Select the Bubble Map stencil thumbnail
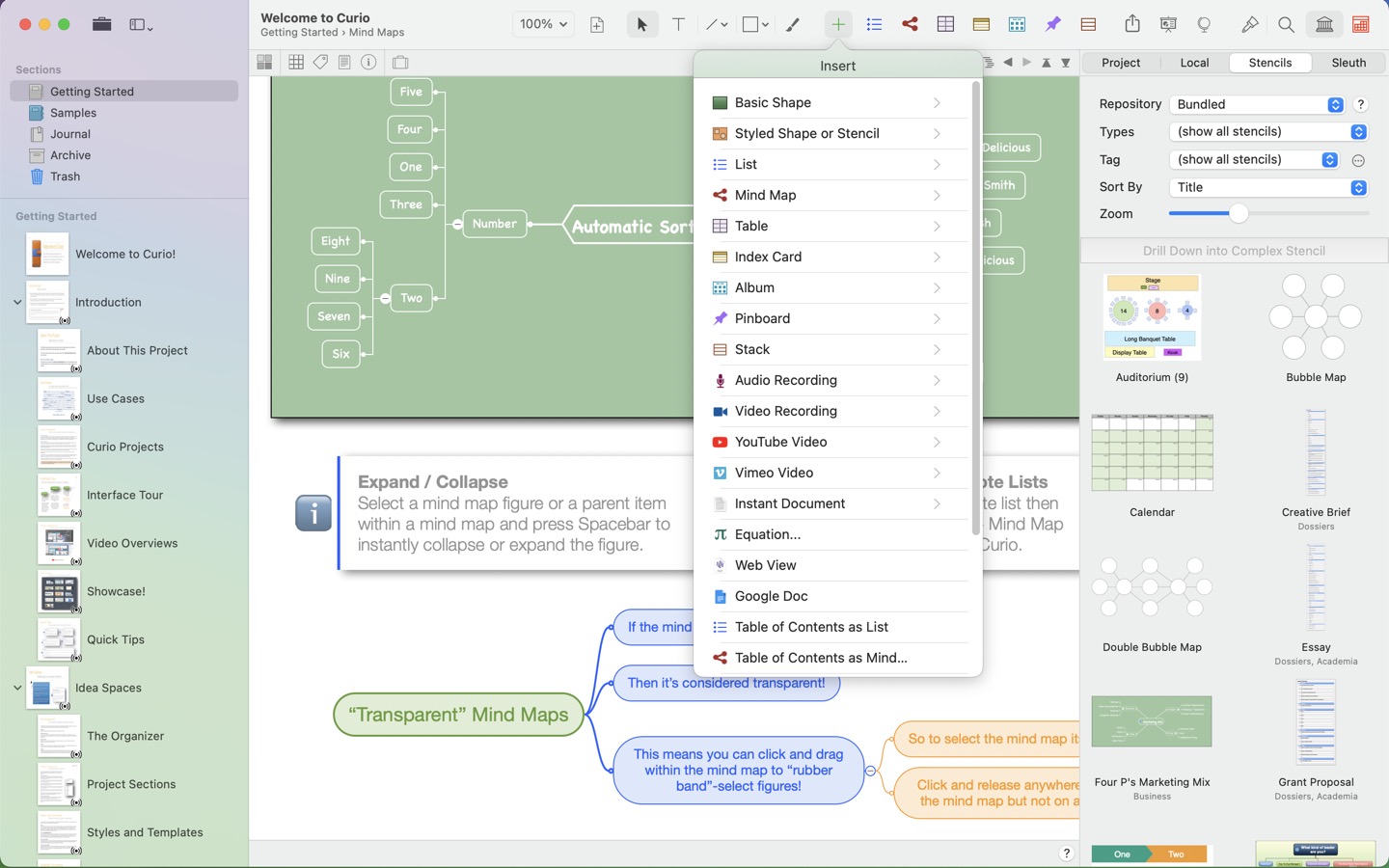Viewport: 1389px width, 868px height. coord(1315,317)
